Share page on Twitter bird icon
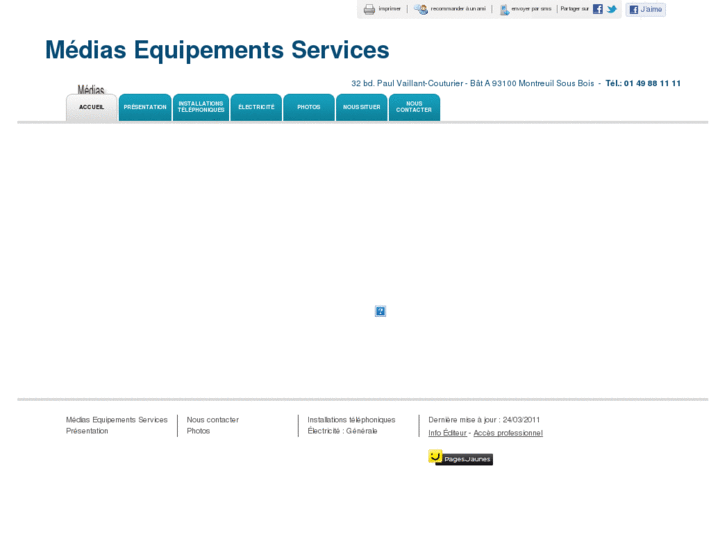727x545 pixels. (612, 9)
